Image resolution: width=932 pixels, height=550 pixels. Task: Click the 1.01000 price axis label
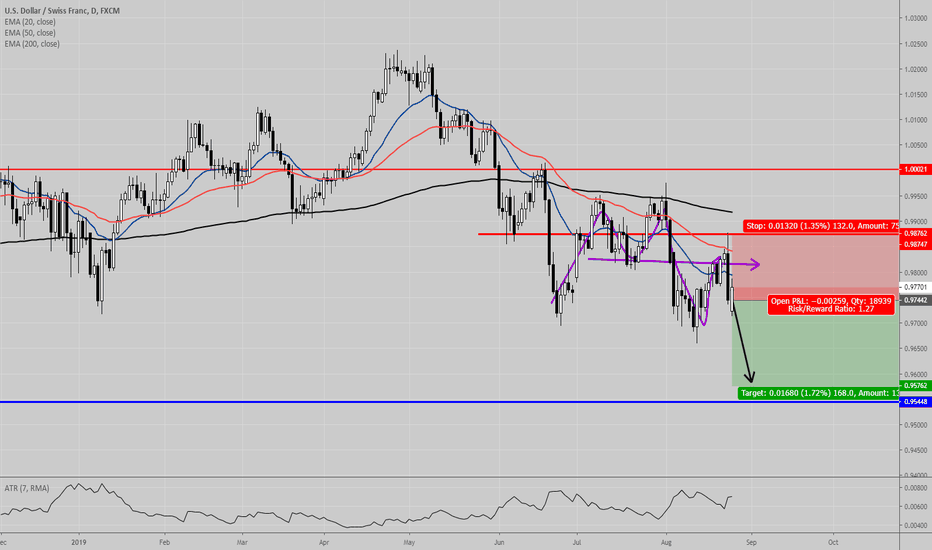[x=915, y=120]
